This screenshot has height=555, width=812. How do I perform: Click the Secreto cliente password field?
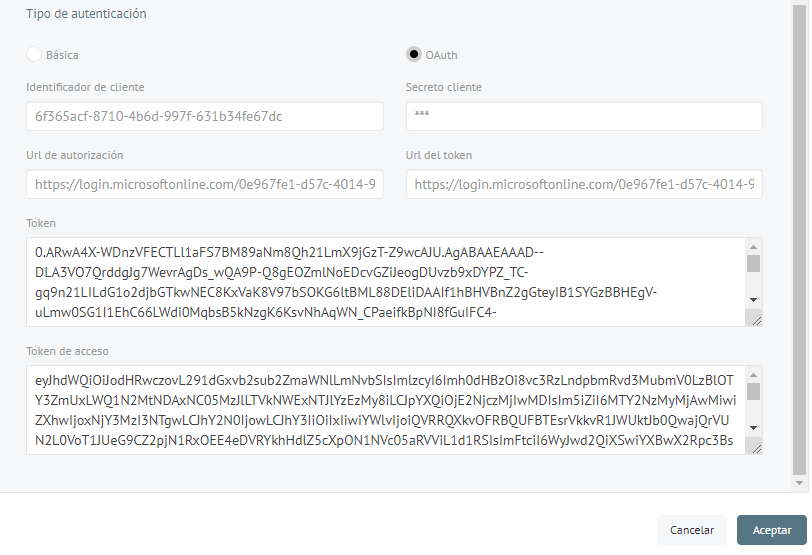click(x=584, y=116)
